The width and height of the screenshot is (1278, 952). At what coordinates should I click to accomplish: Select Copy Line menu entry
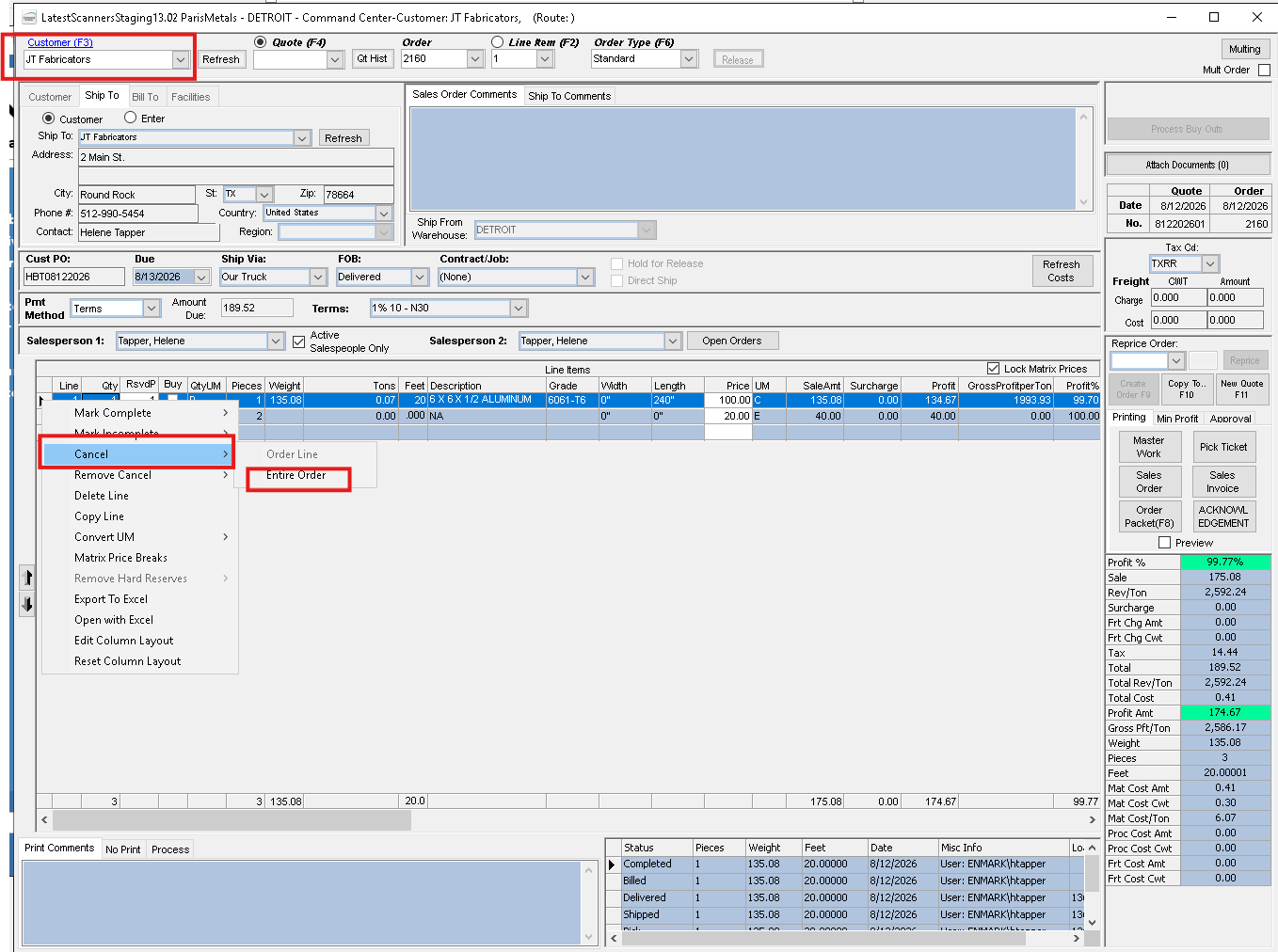[x=99, y=516]
